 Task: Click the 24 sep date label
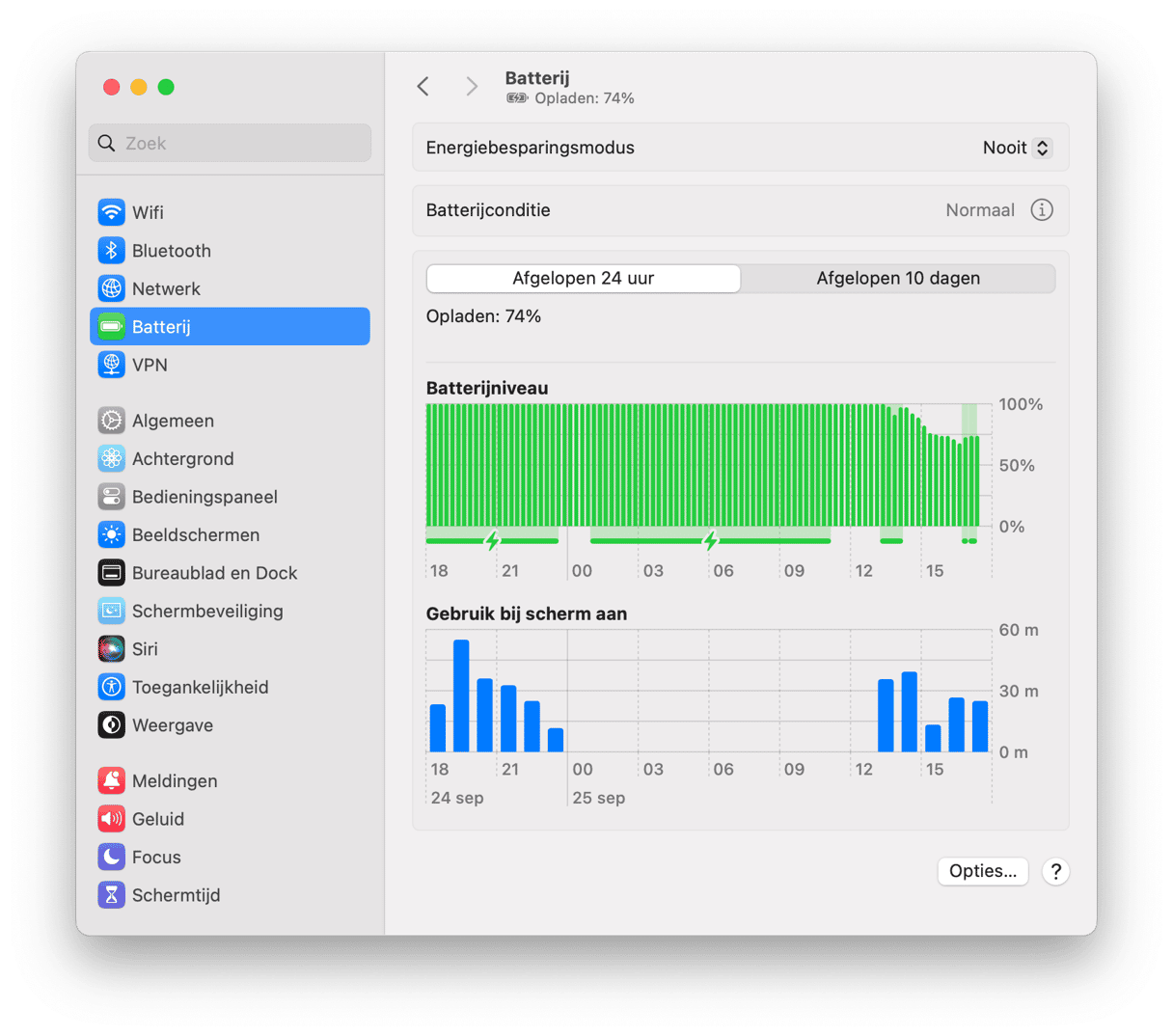pyautogui.click(x=457, y=798)
